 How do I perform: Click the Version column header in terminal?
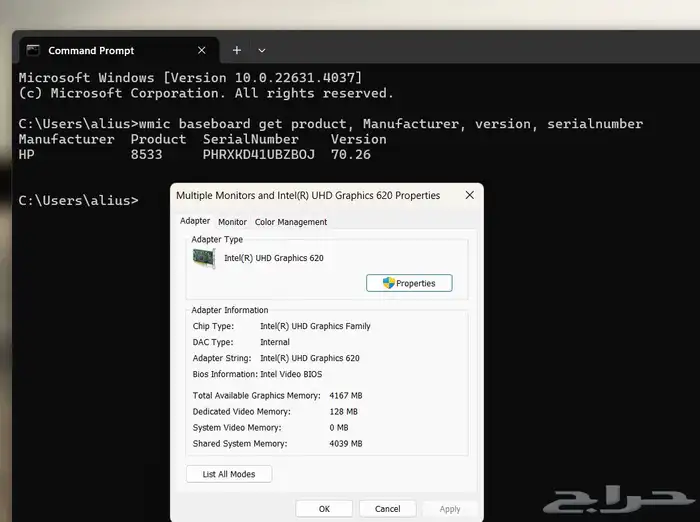(x=359, y=139)
